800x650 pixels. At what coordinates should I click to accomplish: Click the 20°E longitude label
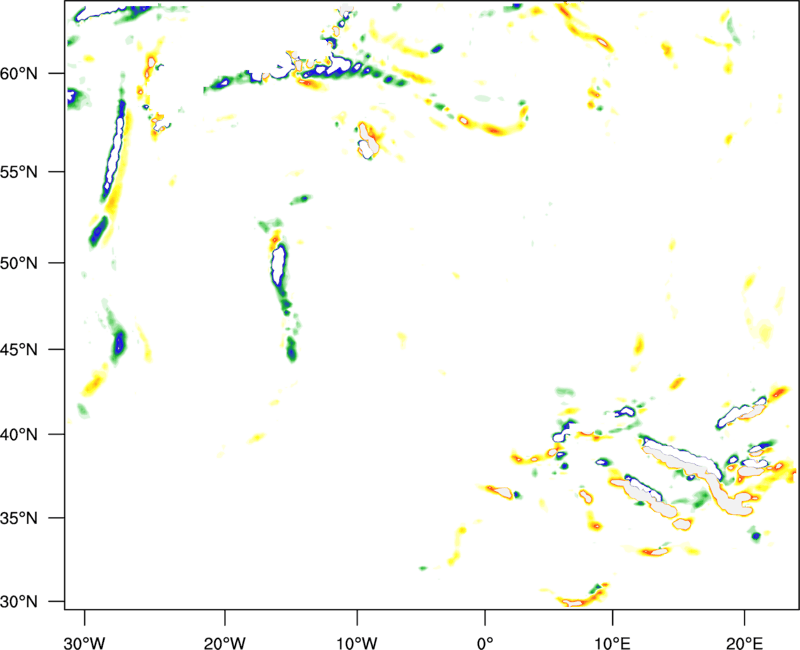click(744, 643)
